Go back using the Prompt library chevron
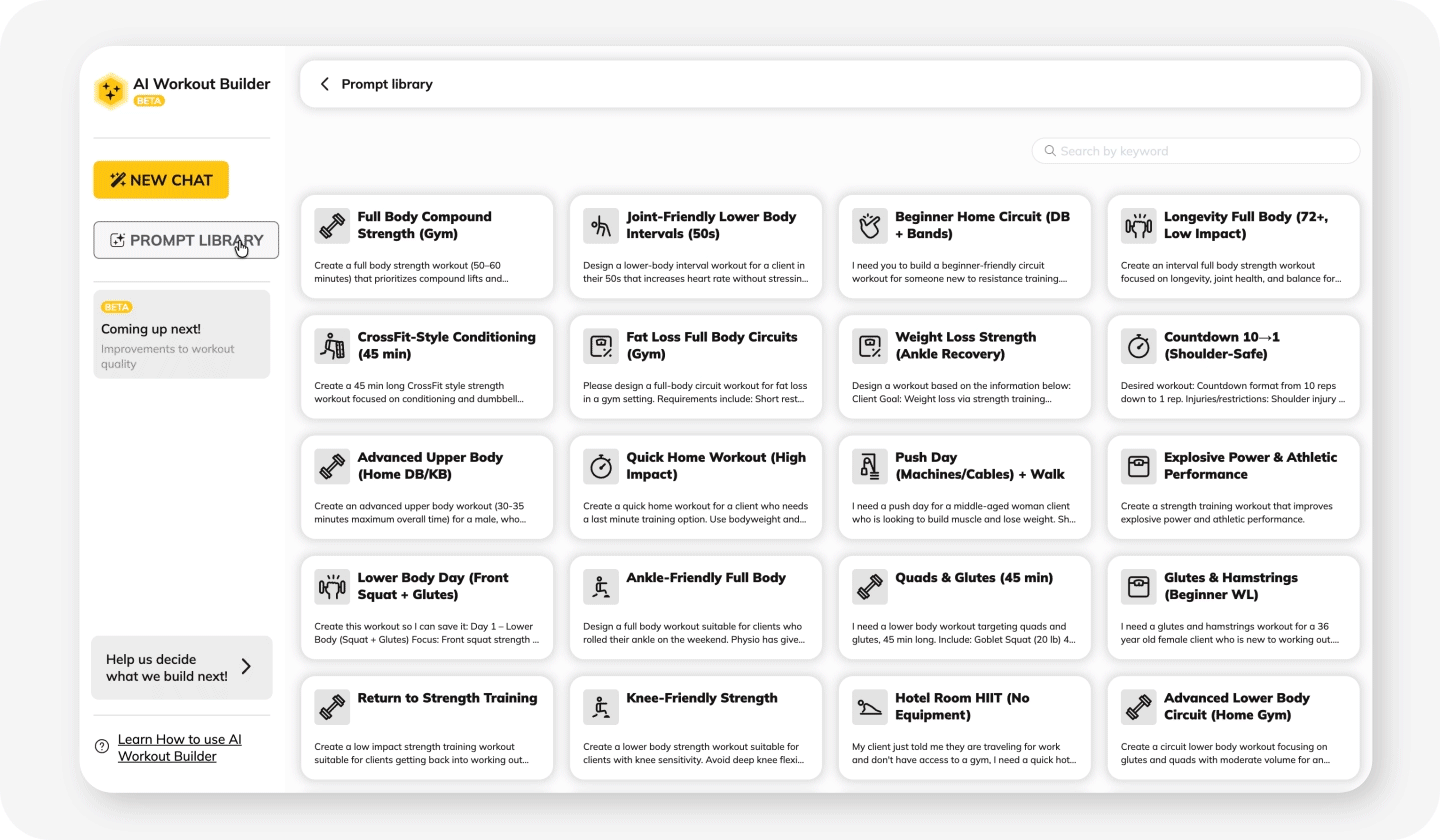 325,84
